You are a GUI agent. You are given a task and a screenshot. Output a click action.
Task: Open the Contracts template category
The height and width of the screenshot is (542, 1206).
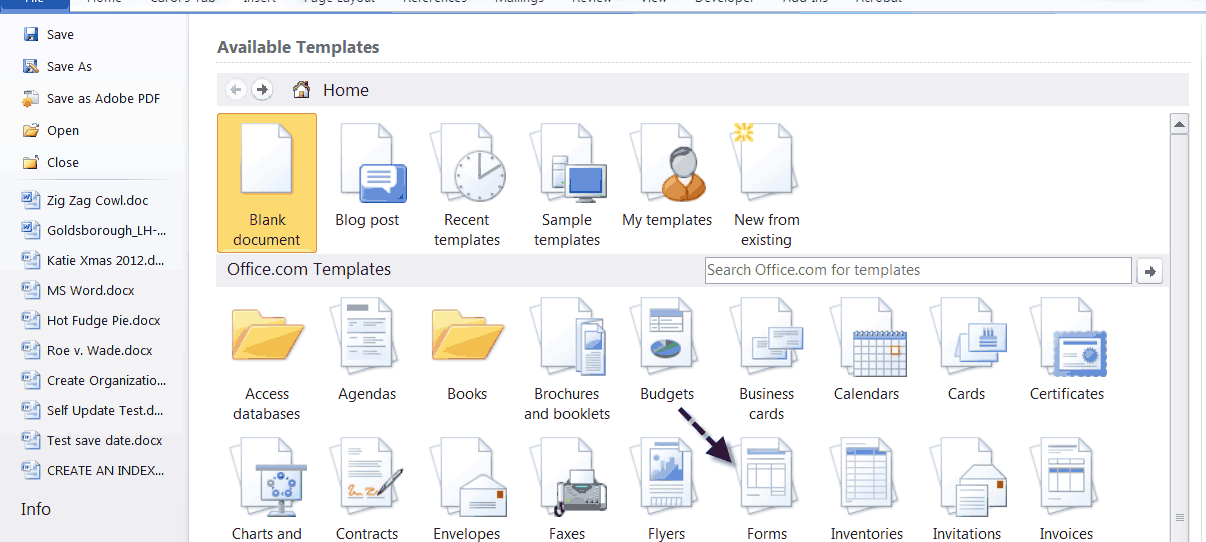pyautogui.click(x=367, y=490)
